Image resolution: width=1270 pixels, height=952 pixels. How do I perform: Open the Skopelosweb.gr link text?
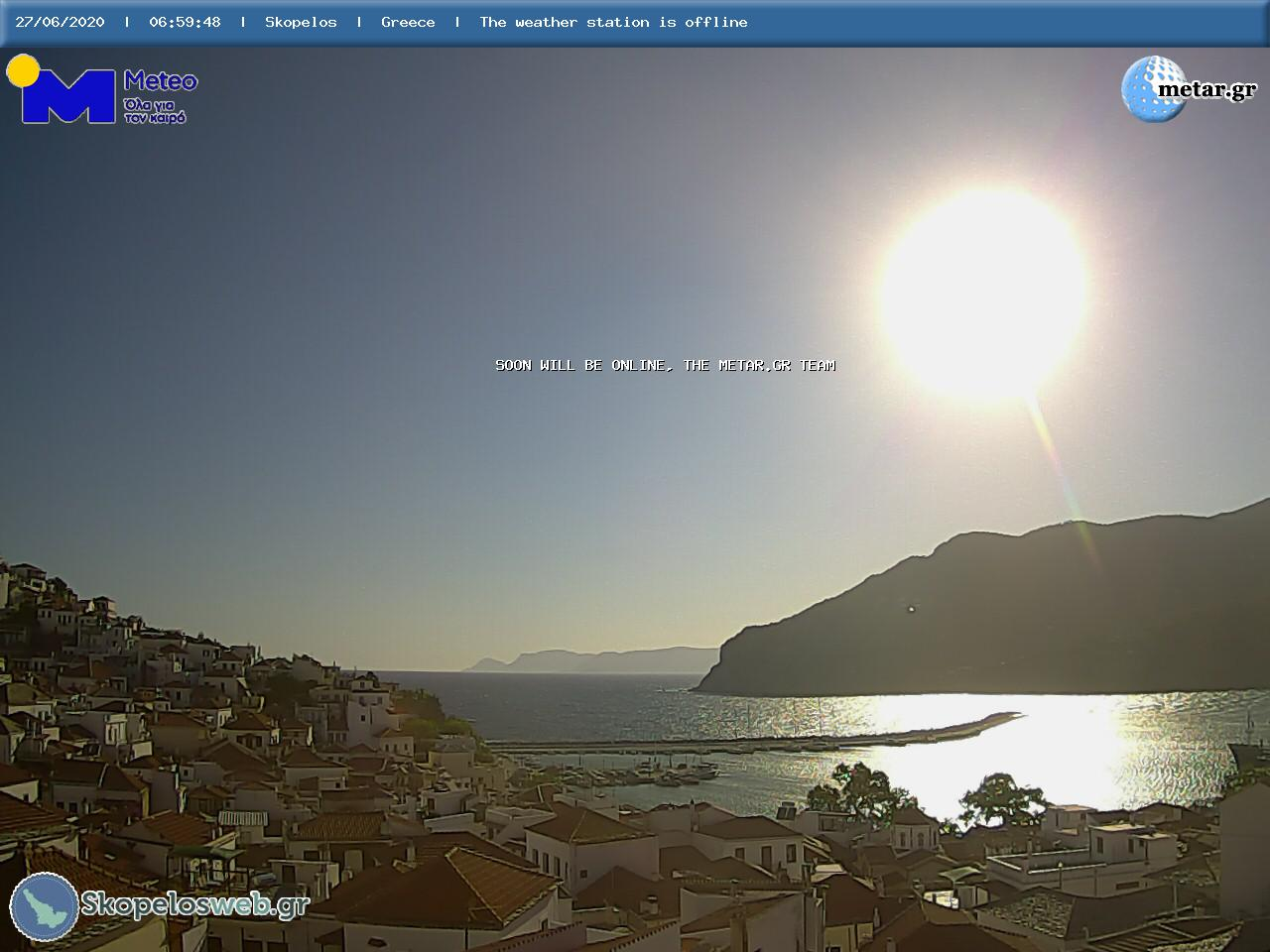pos(194,904)
